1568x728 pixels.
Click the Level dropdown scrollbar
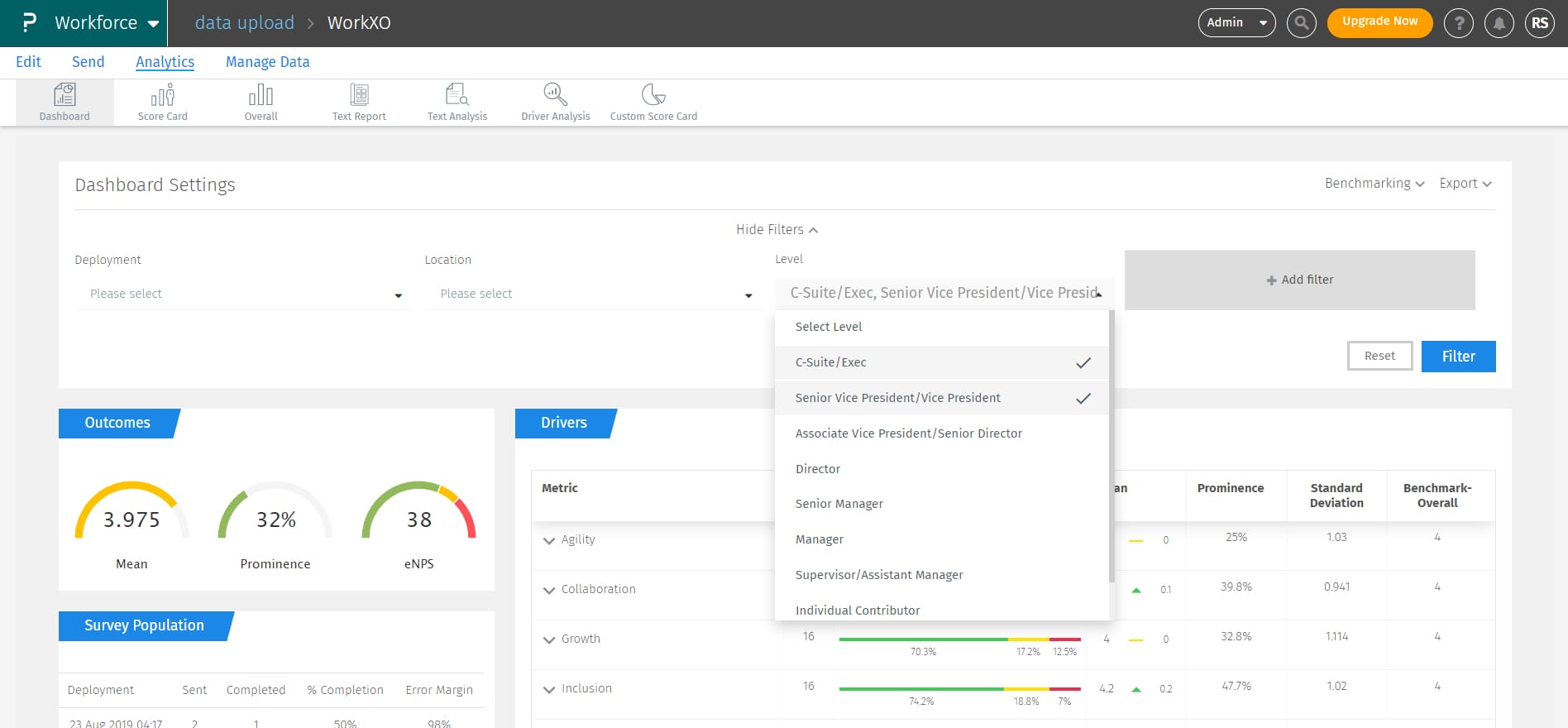pos(1111,447)
